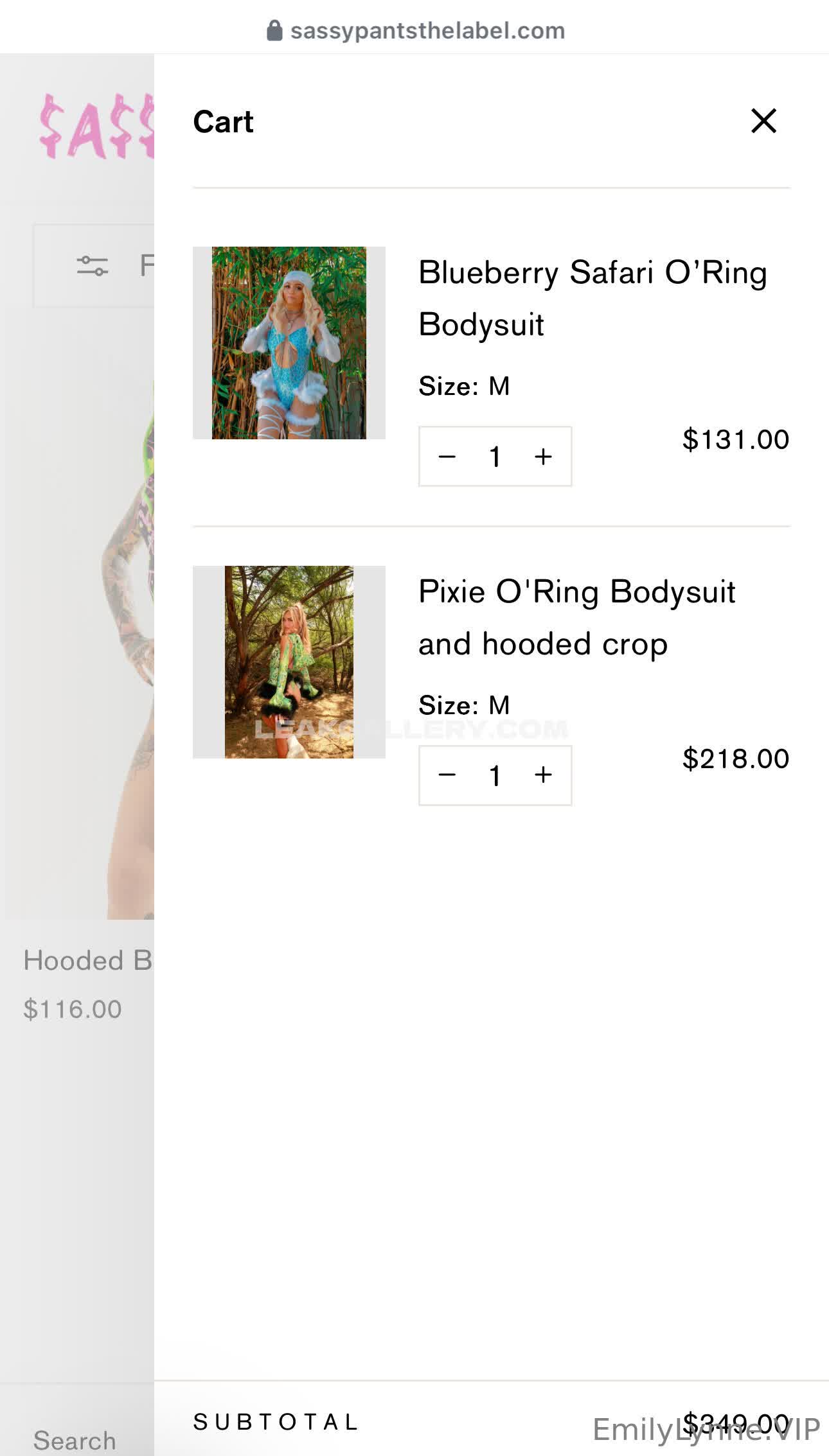
Task: Open the Hooded B product link
Action: coord(88,961)
